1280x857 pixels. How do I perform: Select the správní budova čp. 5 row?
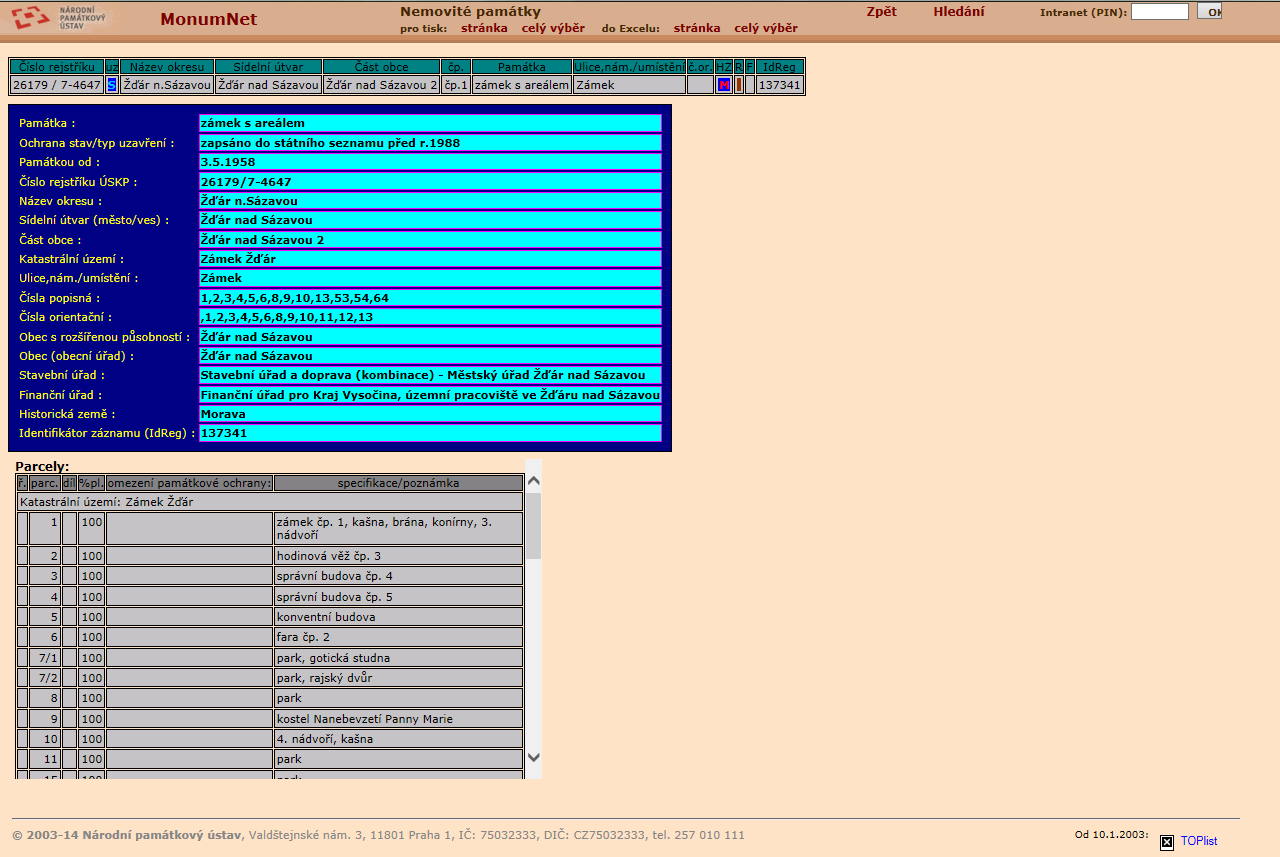tap(270, 597)
